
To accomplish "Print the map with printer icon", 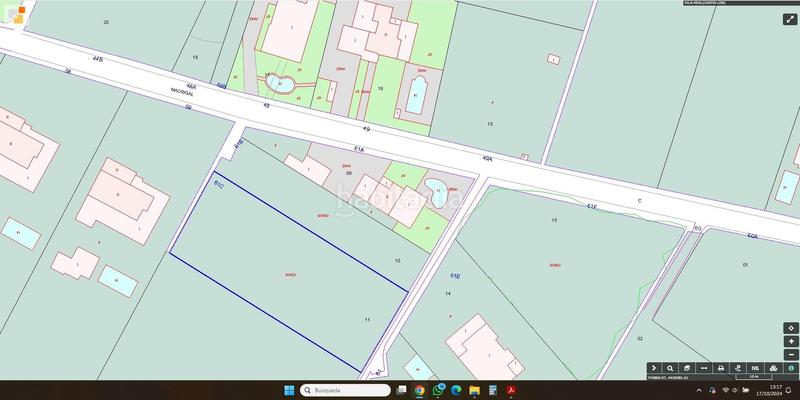I will click(x=722, y=368).
